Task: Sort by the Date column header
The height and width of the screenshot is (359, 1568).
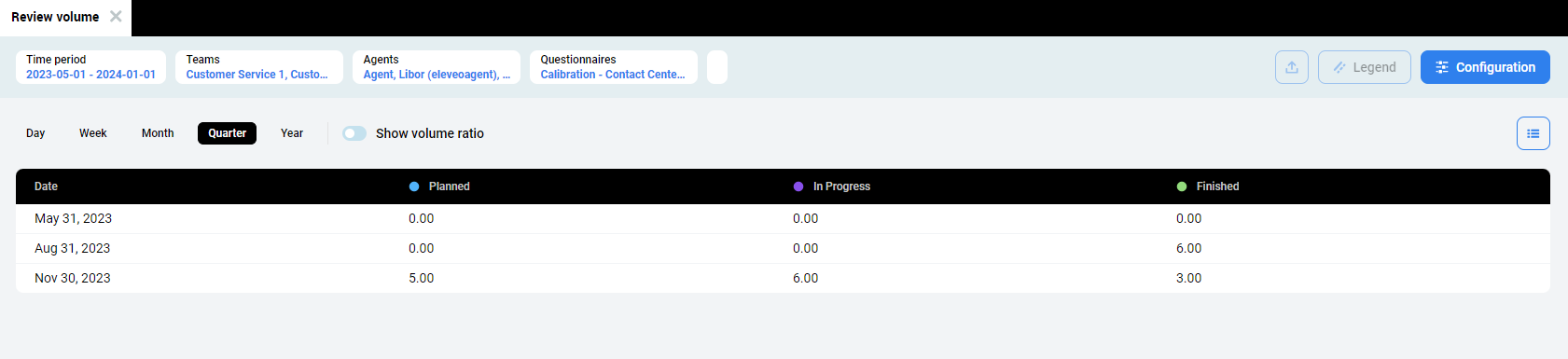Action: pyautogui.click(x=46, y=186)
